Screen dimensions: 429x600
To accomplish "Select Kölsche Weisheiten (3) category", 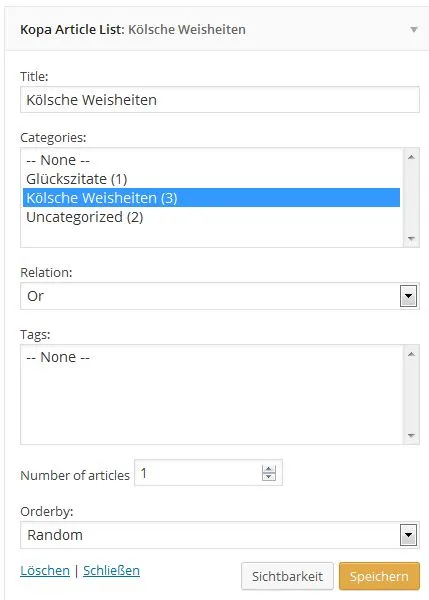I will point(211,197).
